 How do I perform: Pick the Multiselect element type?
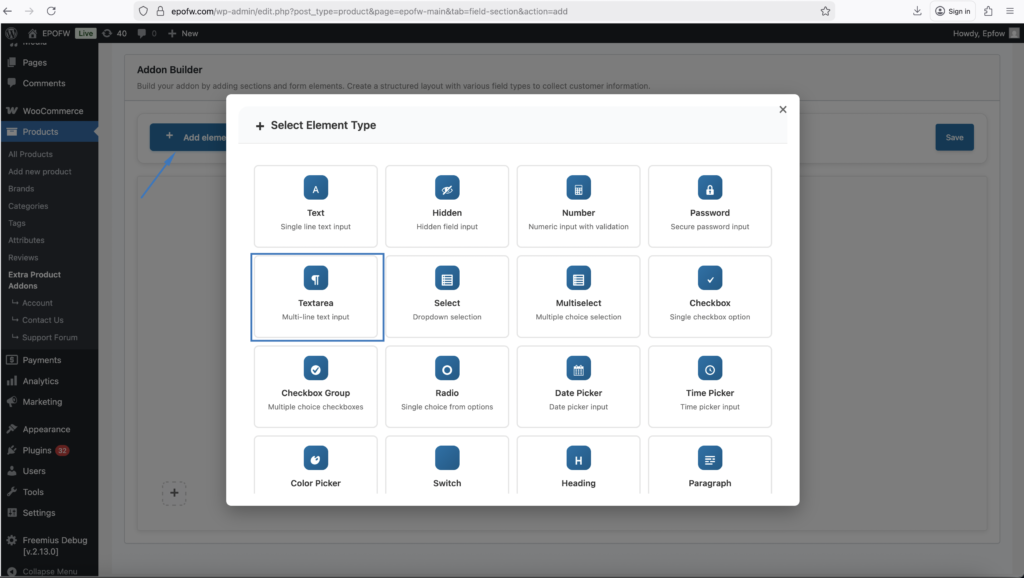pos(578,297)
